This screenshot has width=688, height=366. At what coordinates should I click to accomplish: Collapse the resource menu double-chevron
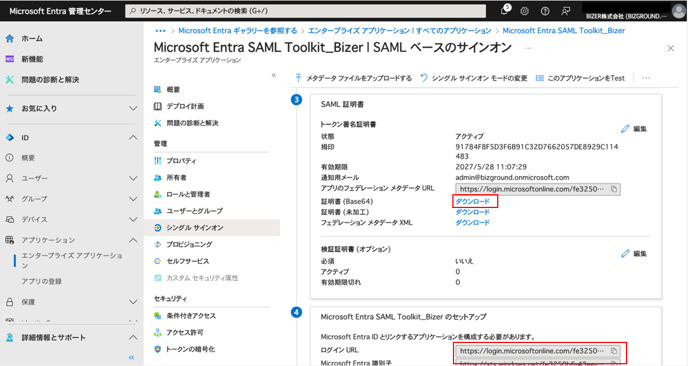(x=274, y=75)
